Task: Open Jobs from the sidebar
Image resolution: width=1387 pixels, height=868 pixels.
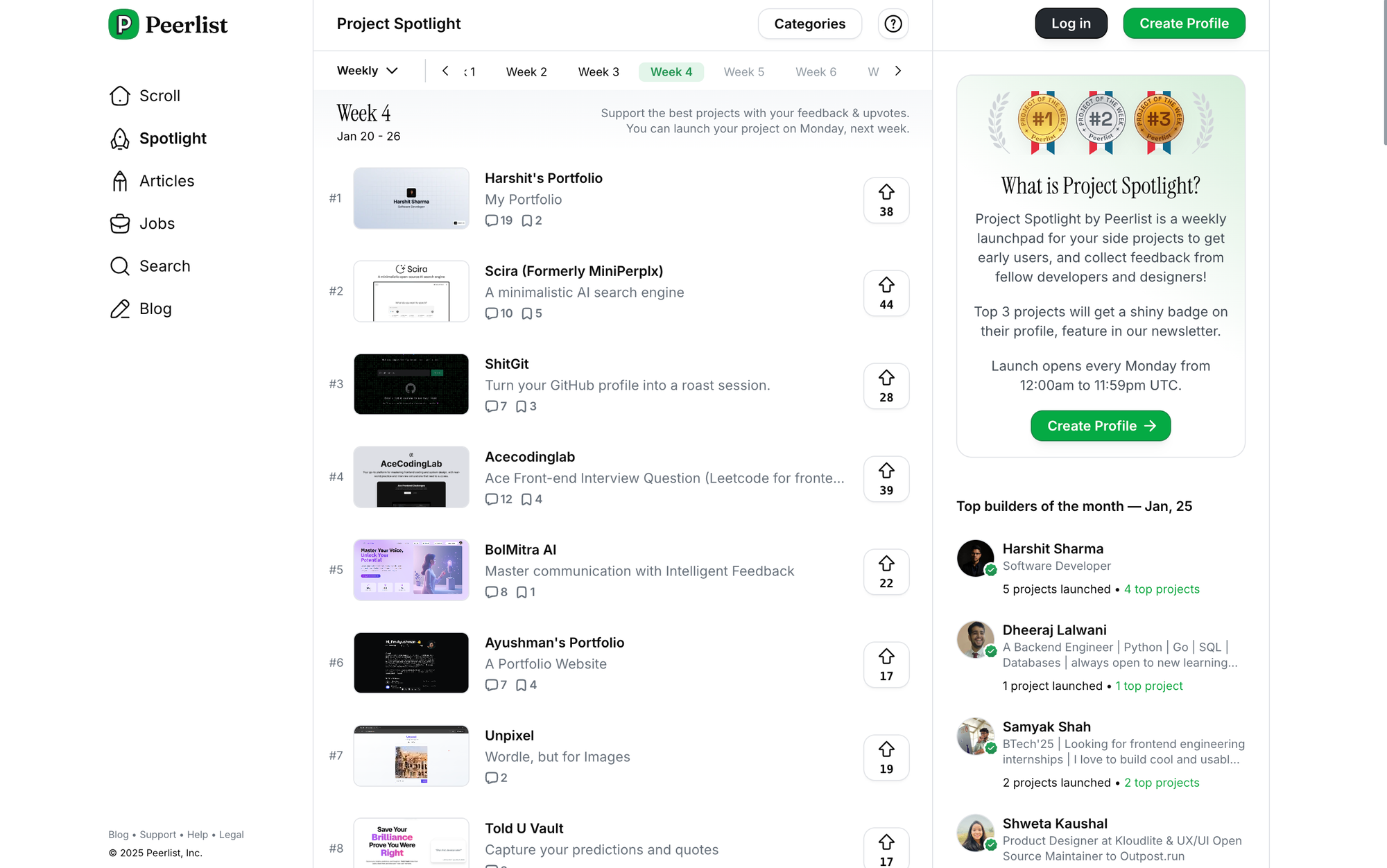Action: [143, 223]
